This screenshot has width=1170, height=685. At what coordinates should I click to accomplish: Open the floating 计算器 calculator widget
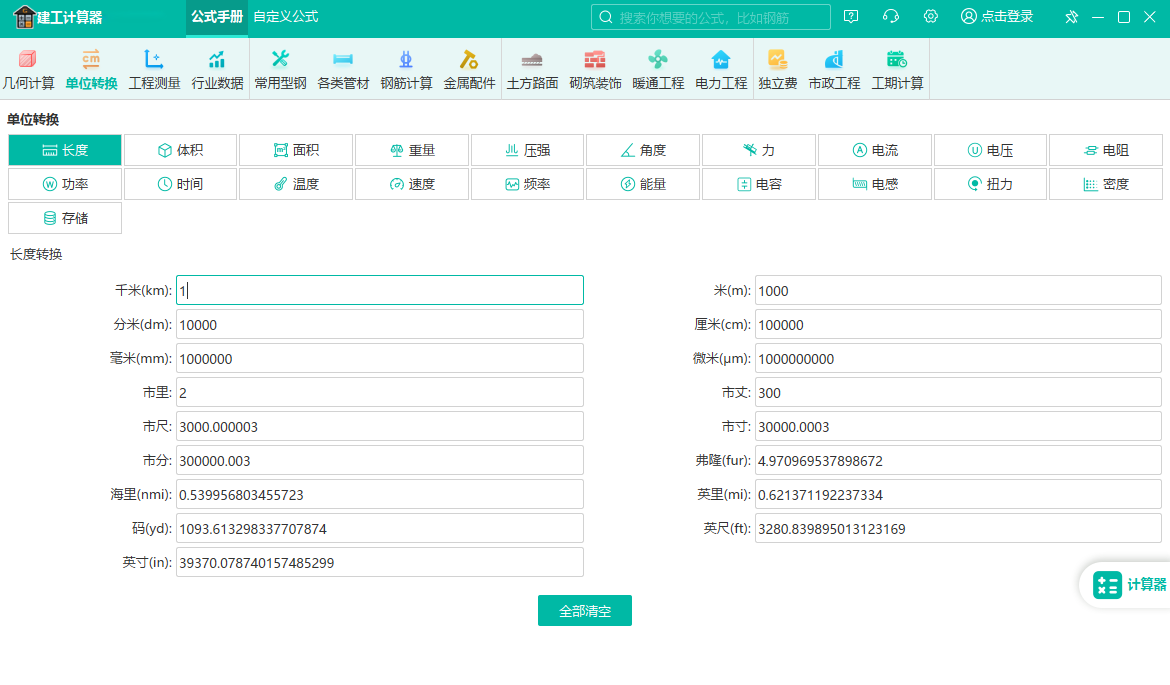pyautogui.click(x=1128, y=585)
